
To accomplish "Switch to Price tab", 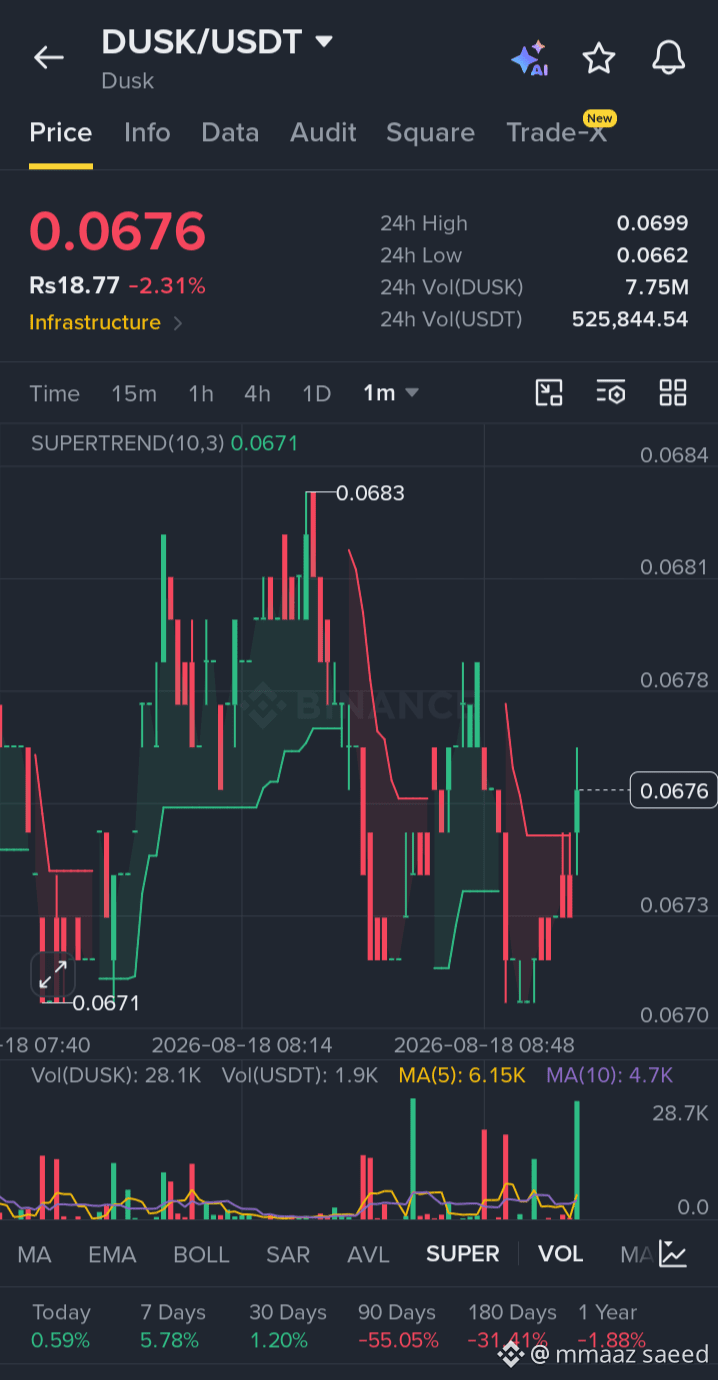I will click(61, 133).
